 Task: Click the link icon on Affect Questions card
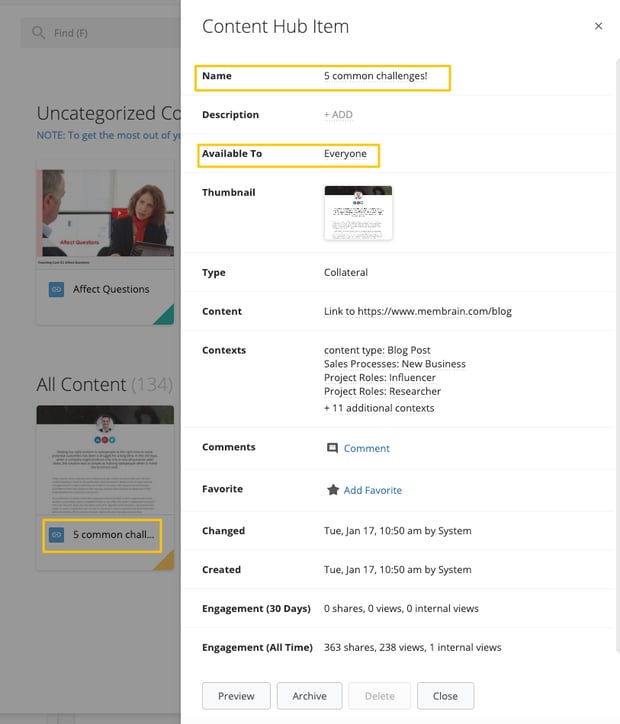pos(57,289)
